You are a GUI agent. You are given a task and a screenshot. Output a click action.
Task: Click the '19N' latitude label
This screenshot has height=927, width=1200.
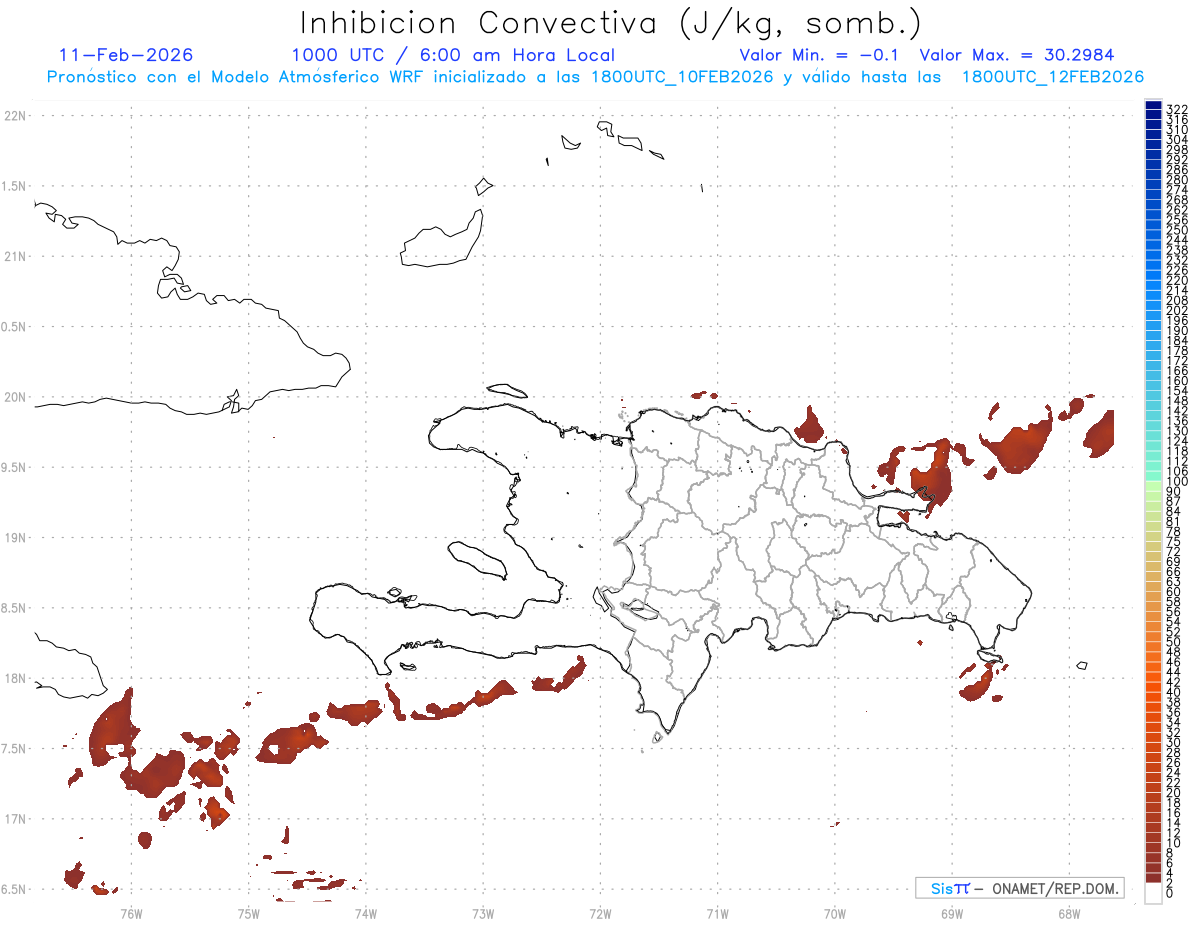click(x=14, y=538)
